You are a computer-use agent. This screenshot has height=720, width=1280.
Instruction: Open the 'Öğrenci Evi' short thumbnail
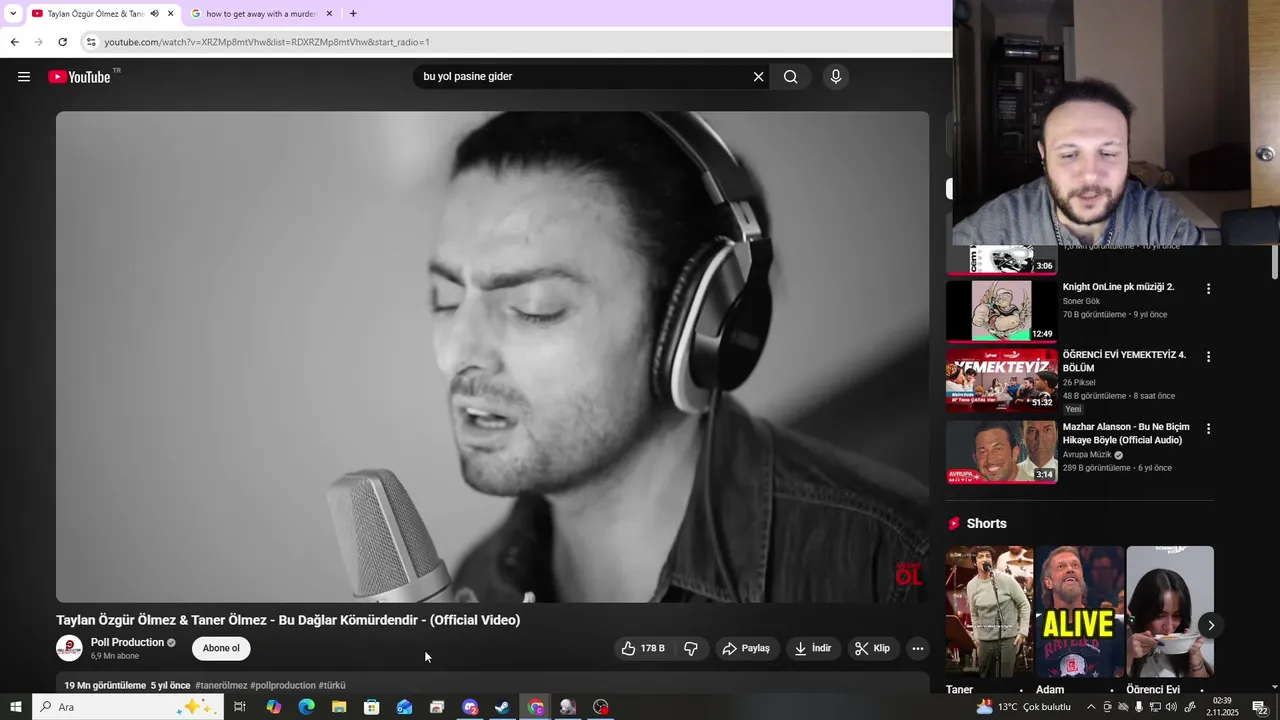click(1170, 612)
